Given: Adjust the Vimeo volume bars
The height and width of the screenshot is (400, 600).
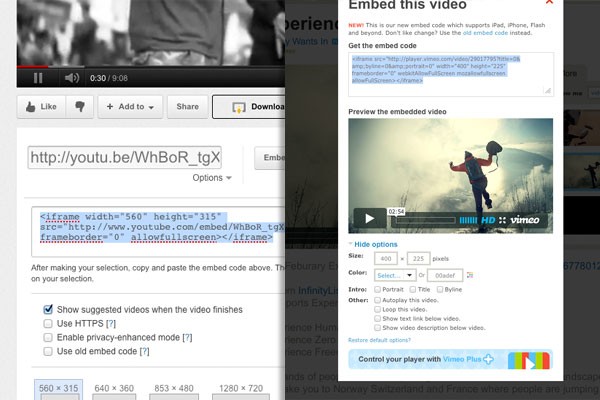Looking at the screenshot, I should 468,220.
